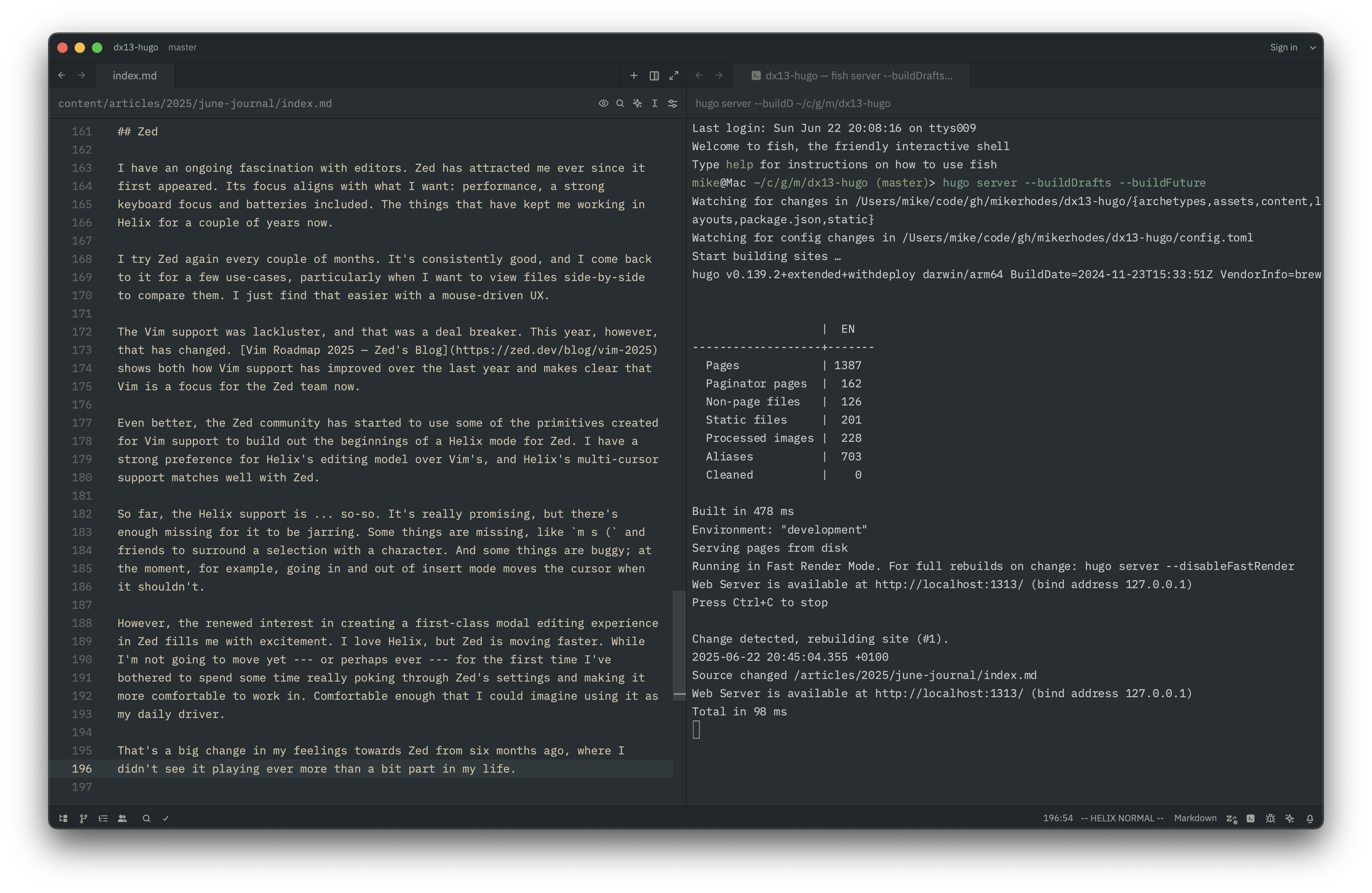
Task: Toggle the terminal panel from the status bar
Action: 1250,818
